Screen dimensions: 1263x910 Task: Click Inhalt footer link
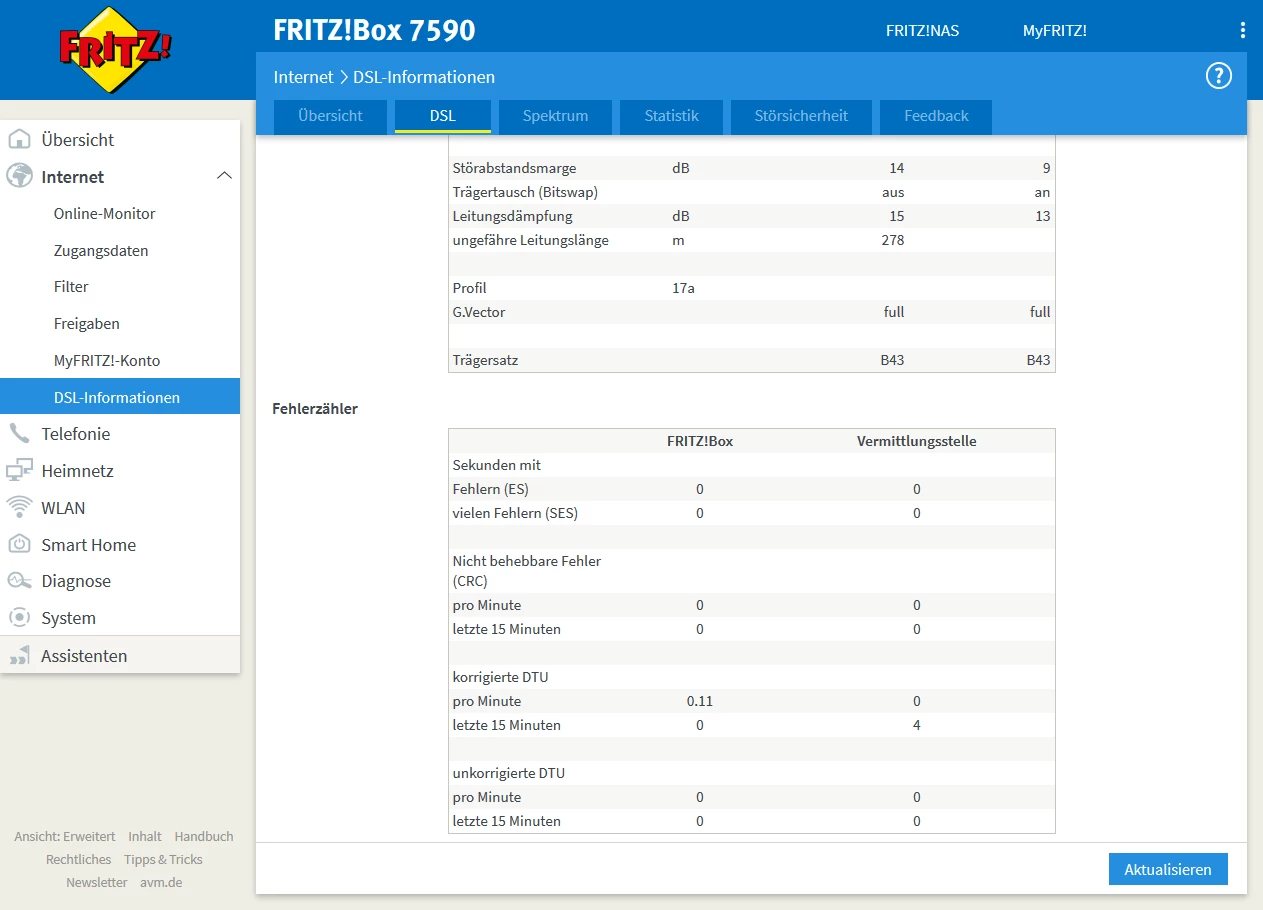[x=144, y=836]
